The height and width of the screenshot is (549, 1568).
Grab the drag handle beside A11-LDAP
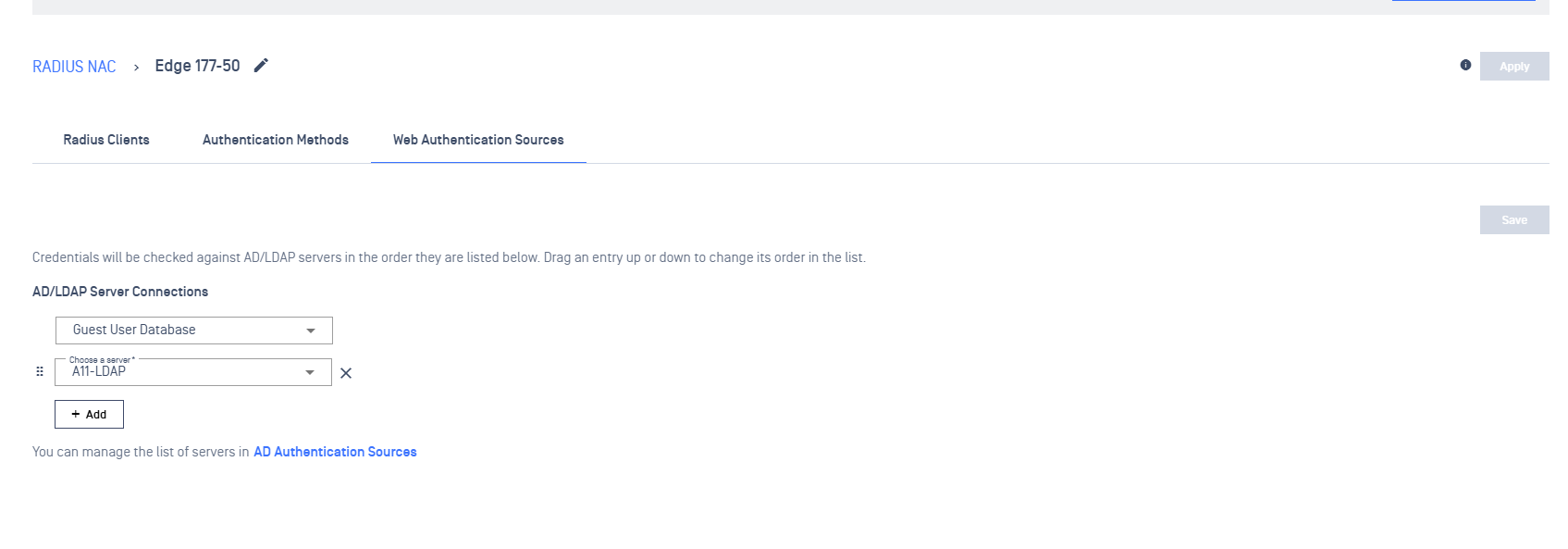(40, 371)
